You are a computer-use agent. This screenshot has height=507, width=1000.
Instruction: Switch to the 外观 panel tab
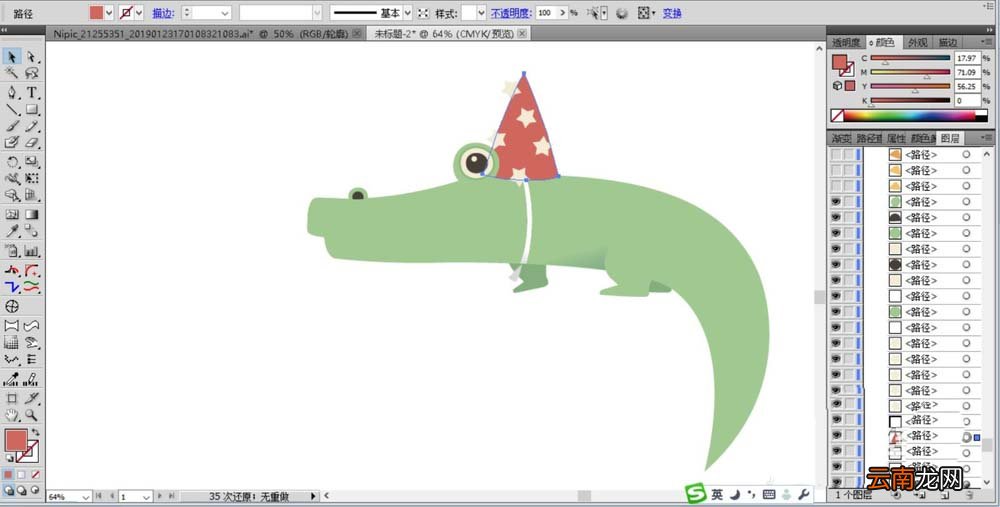point(918,43)
